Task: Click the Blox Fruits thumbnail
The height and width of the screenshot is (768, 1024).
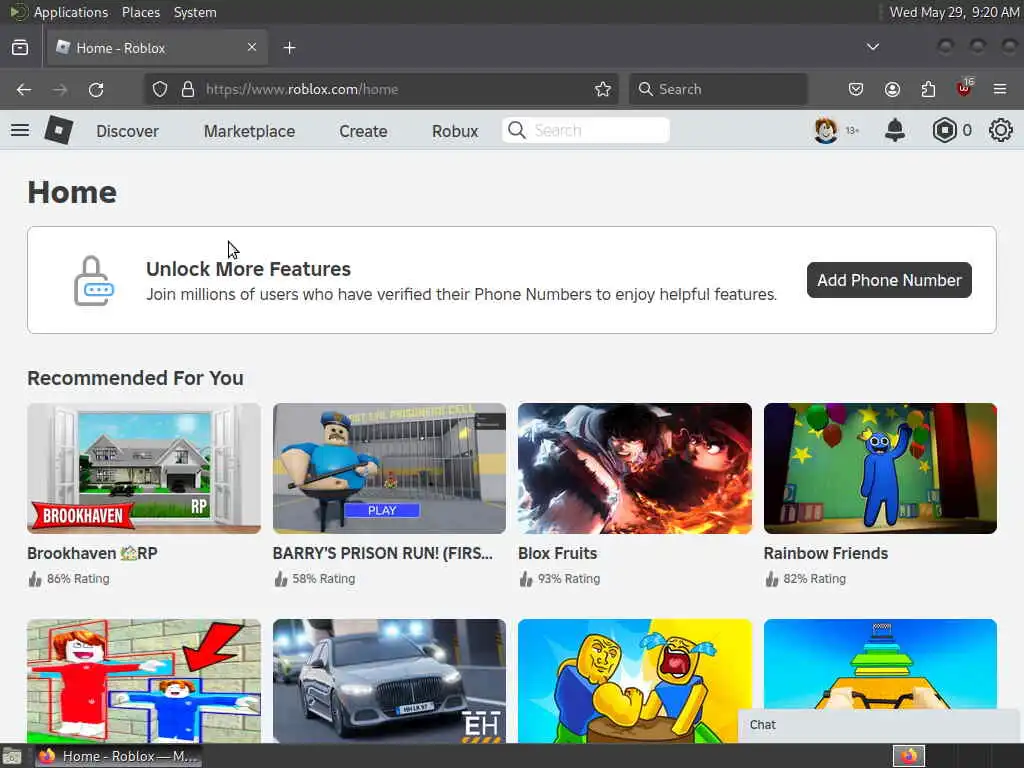Action: point(635,468)
